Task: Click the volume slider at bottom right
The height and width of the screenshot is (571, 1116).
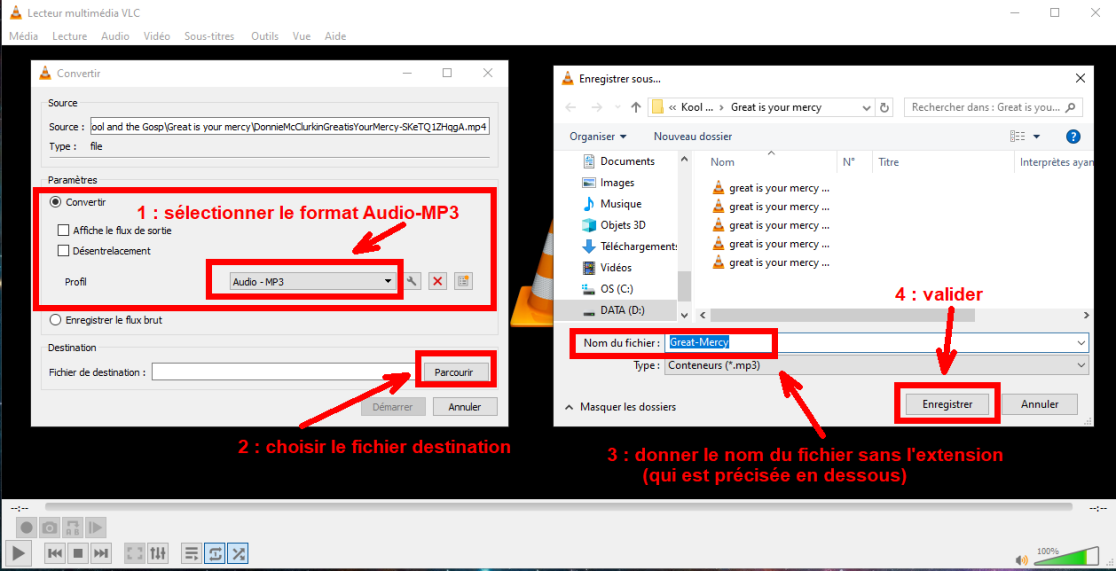Action: click(1065, 558)
